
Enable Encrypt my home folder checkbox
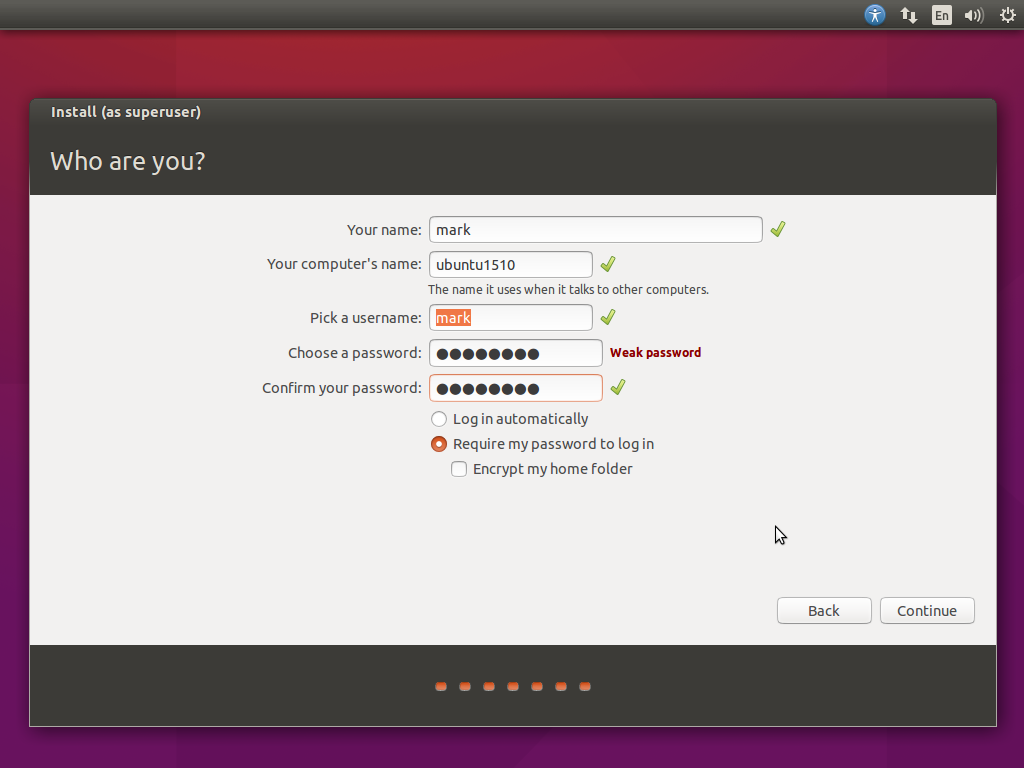point(459,469)
